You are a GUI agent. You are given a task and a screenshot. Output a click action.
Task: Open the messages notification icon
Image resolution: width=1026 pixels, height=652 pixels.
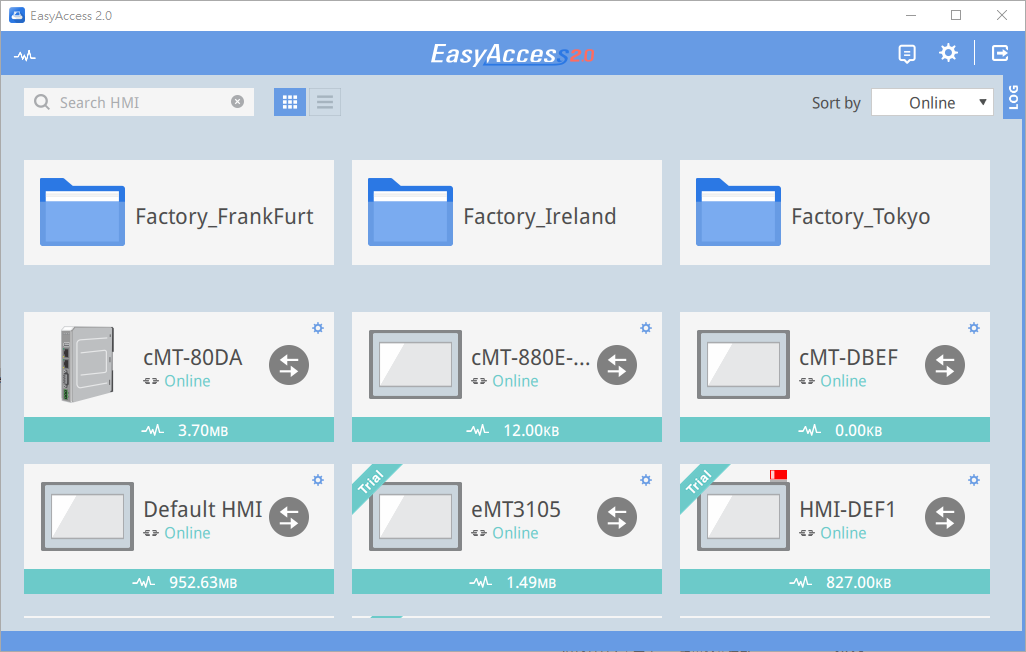(x=907, y=54)
